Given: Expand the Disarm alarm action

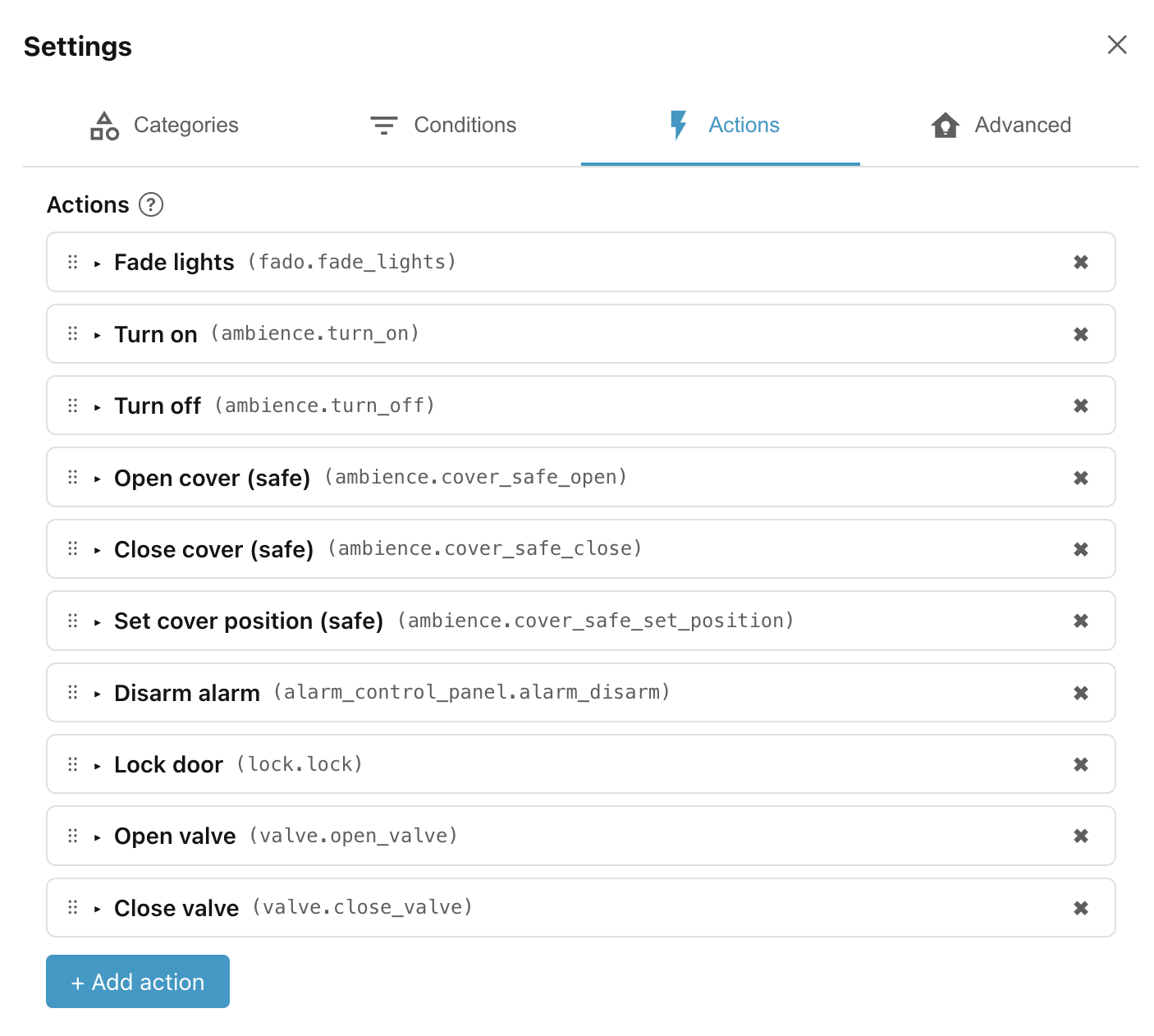Looking at the screenshot, I should pyautogui.click(x=98, y=694).
